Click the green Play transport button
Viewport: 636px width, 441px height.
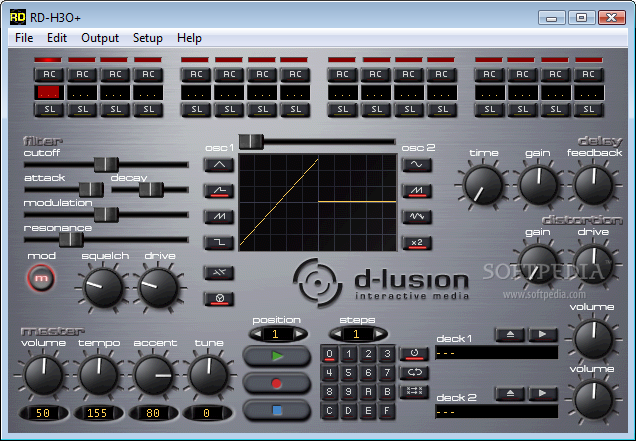pos(277,356)
